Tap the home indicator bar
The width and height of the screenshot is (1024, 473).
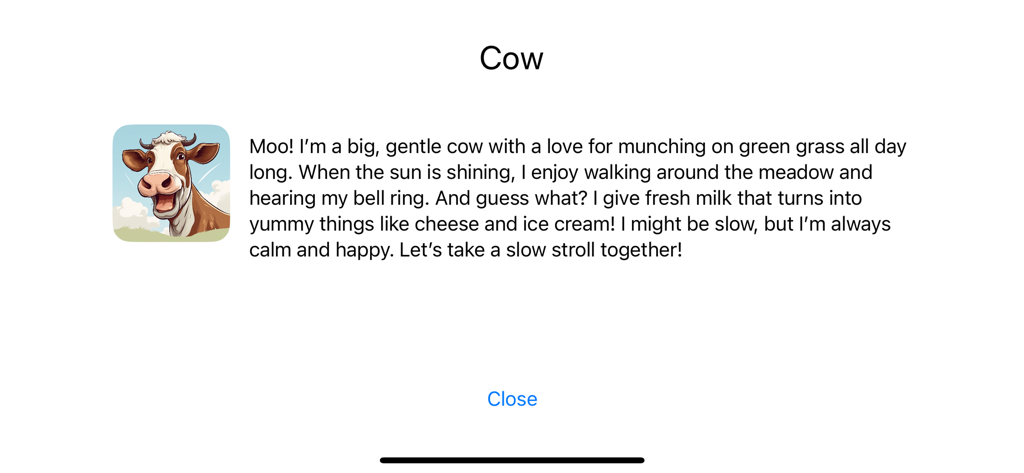(512, 460)
